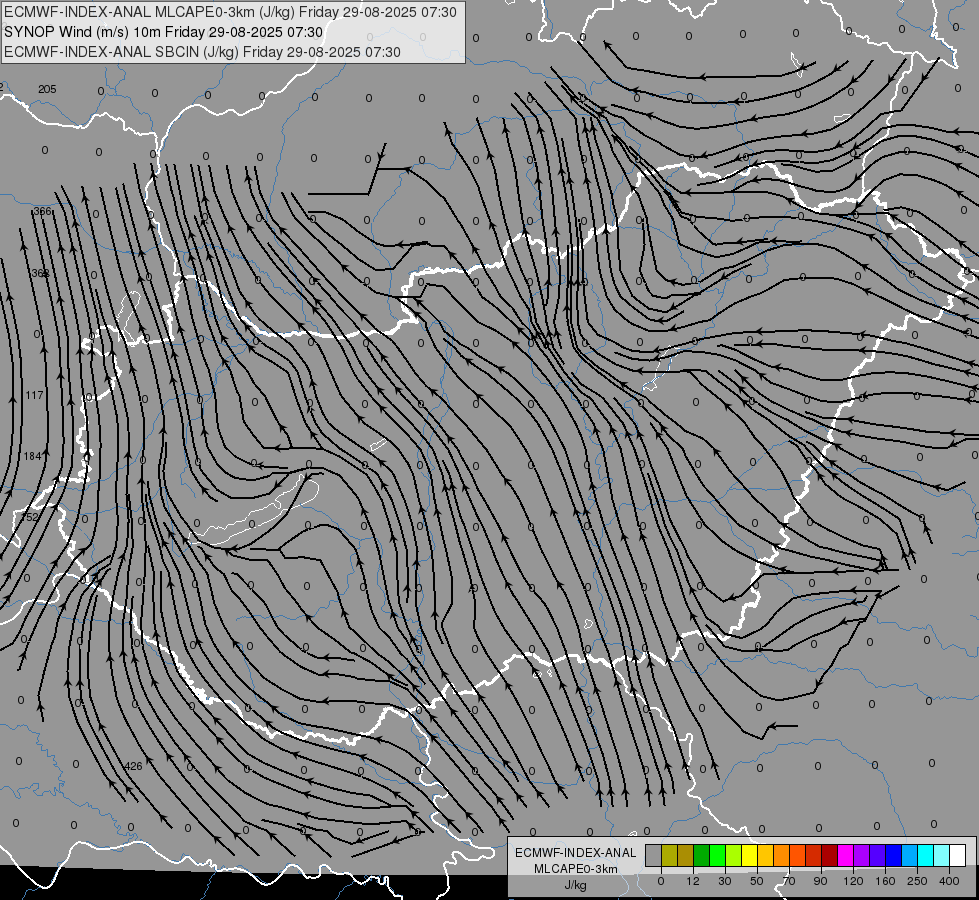Click the magenta legend swatch
Screen dimensions: 979x900
(x=845, y=855)
